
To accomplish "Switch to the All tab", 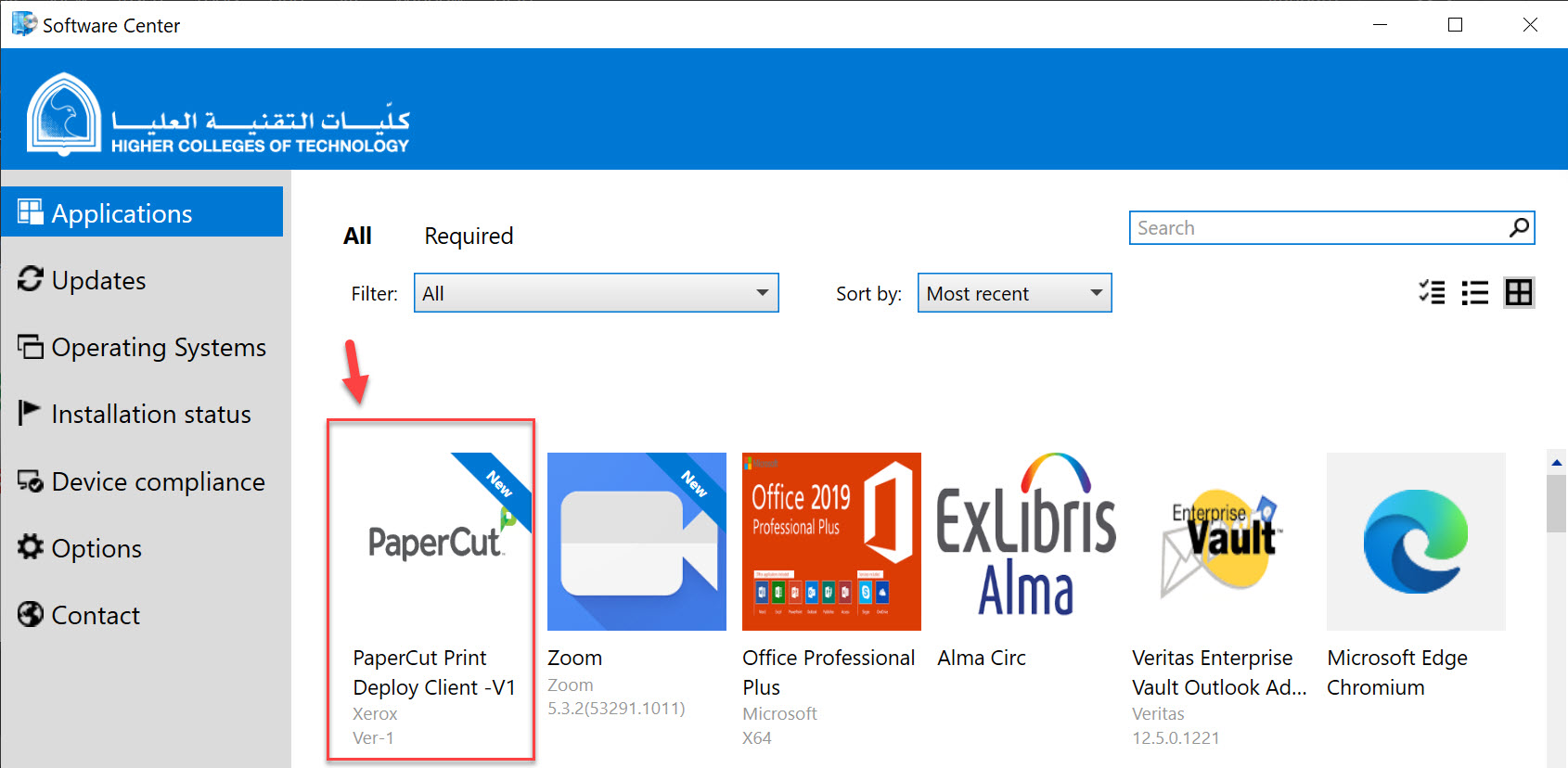I will tap(357, 236).
